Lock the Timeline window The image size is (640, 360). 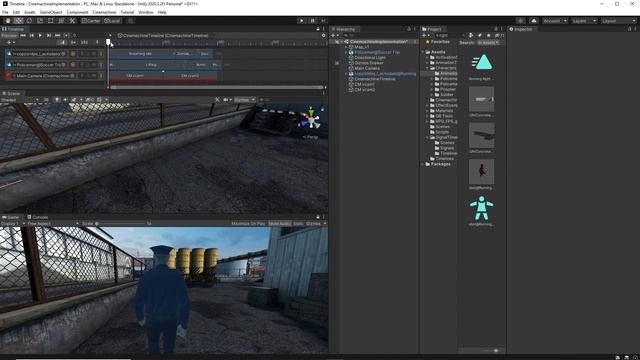(x=318, y=29)
